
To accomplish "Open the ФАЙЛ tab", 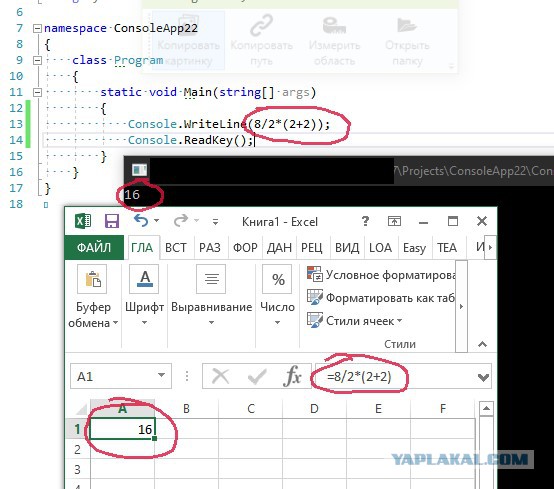I will [x=94, y=247].
